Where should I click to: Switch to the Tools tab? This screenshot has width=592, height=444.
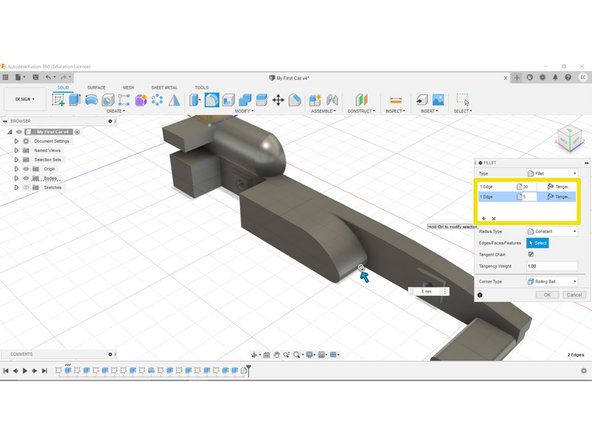click(202, 87)
